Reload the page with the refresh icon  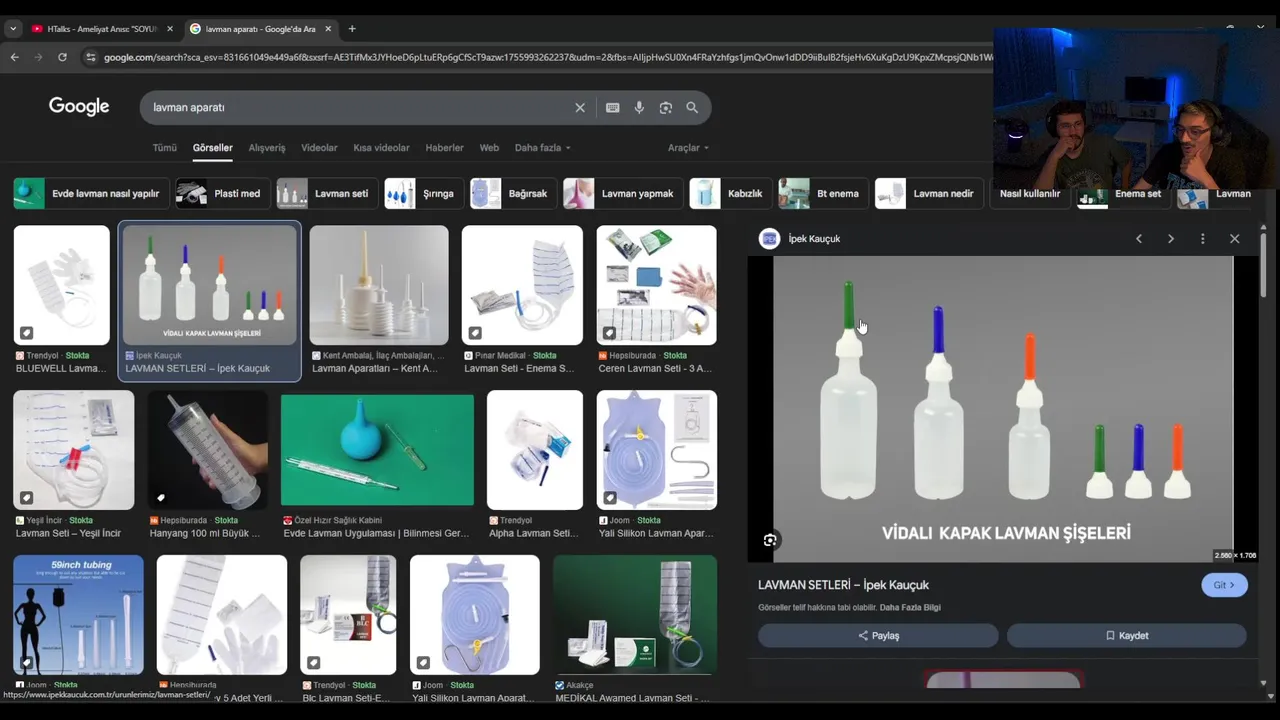pyautogui.click(x=62, y=57)
